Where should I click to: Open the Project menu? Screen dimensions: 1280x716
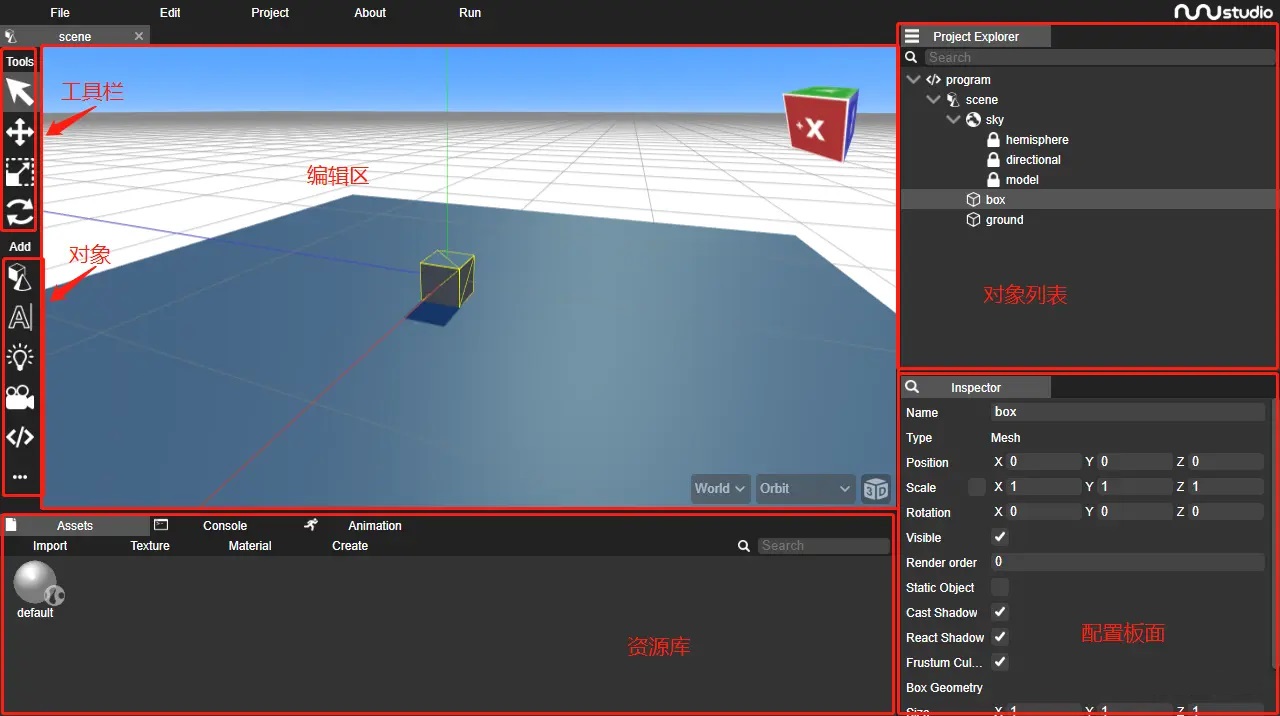click(x=270, y=13)
